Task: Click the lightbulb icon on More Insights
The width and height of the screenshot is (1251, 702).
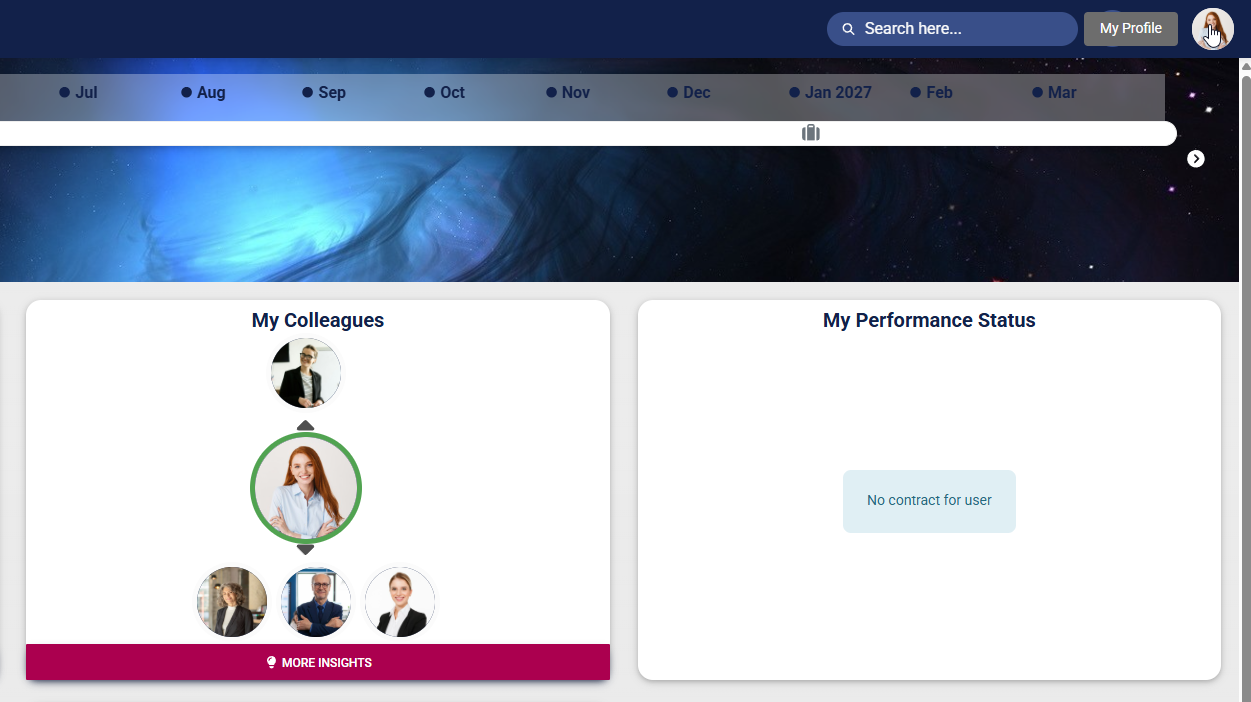Action: (271, 661)
